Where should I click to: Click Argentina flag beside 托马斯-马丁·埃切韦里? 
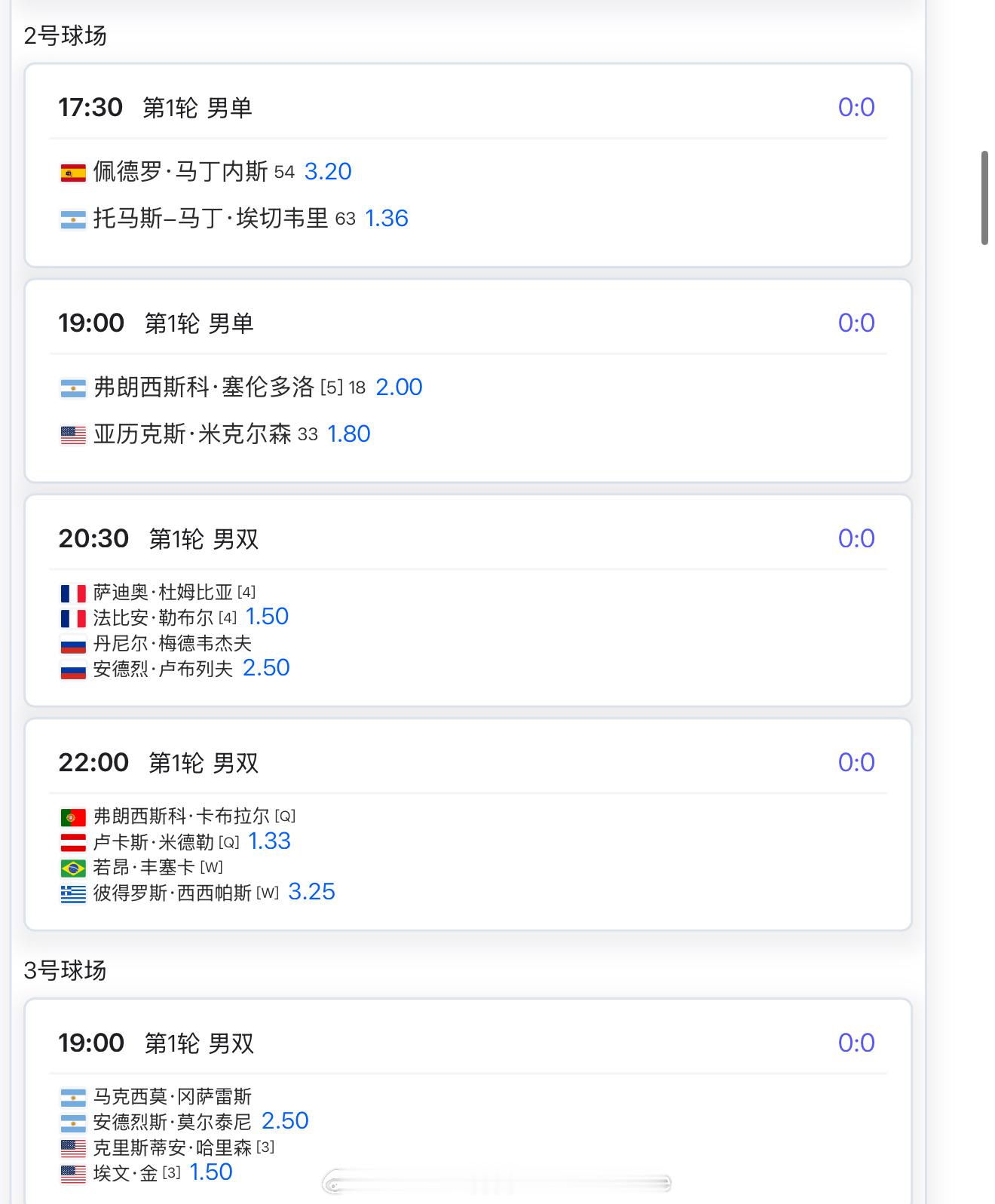click(x=73, y=219)
